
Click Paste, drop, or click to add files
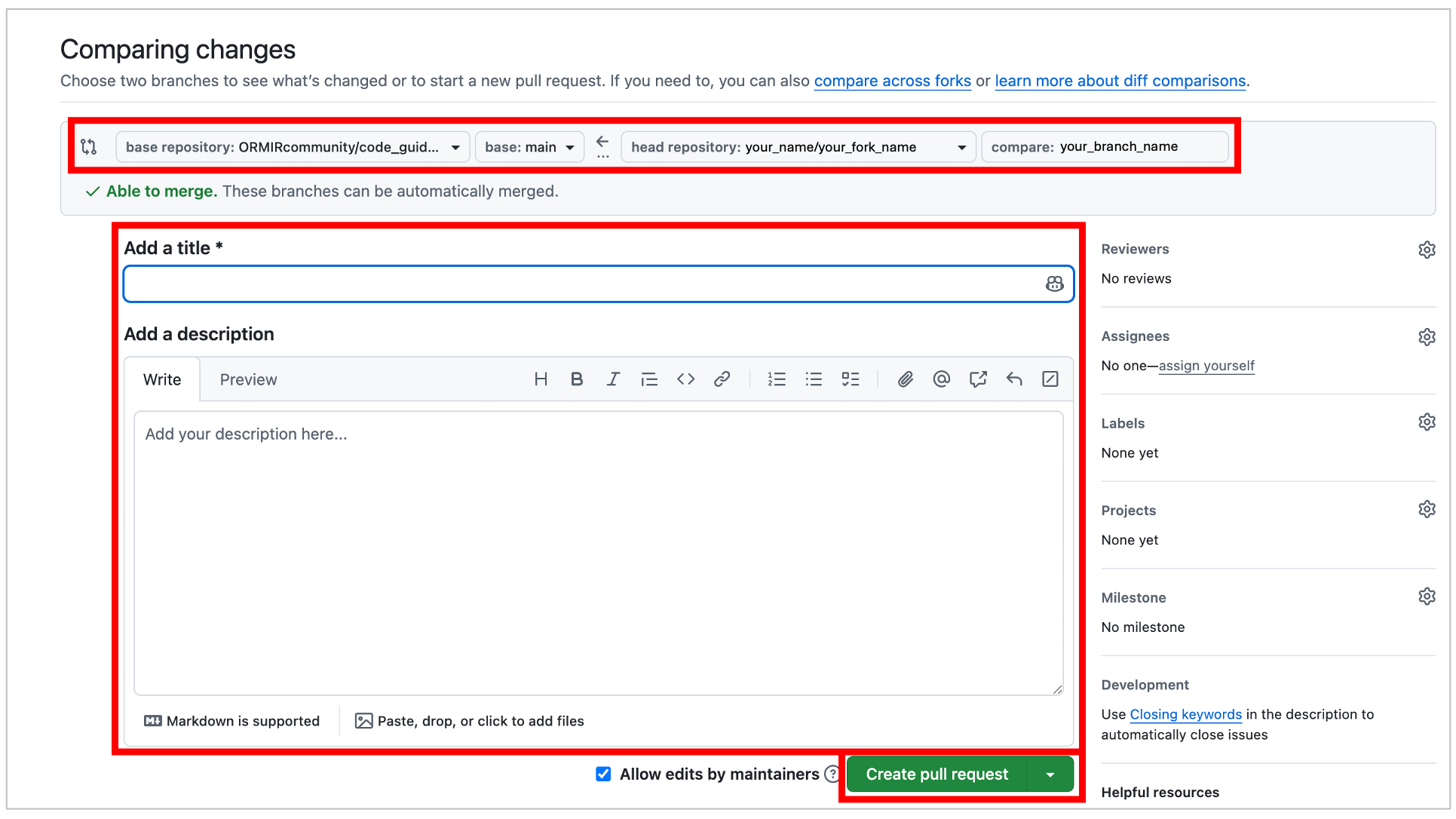click(x=470, y=721)
